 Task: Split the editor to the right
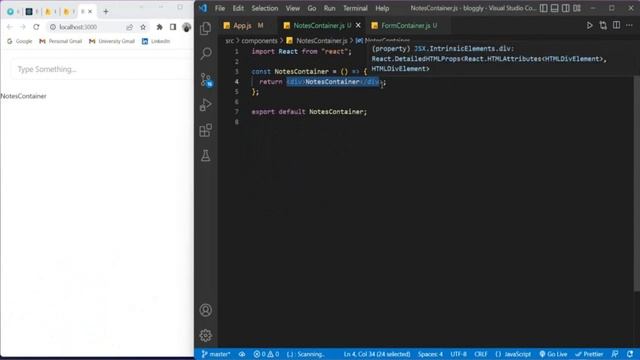(x=616, y=25)
